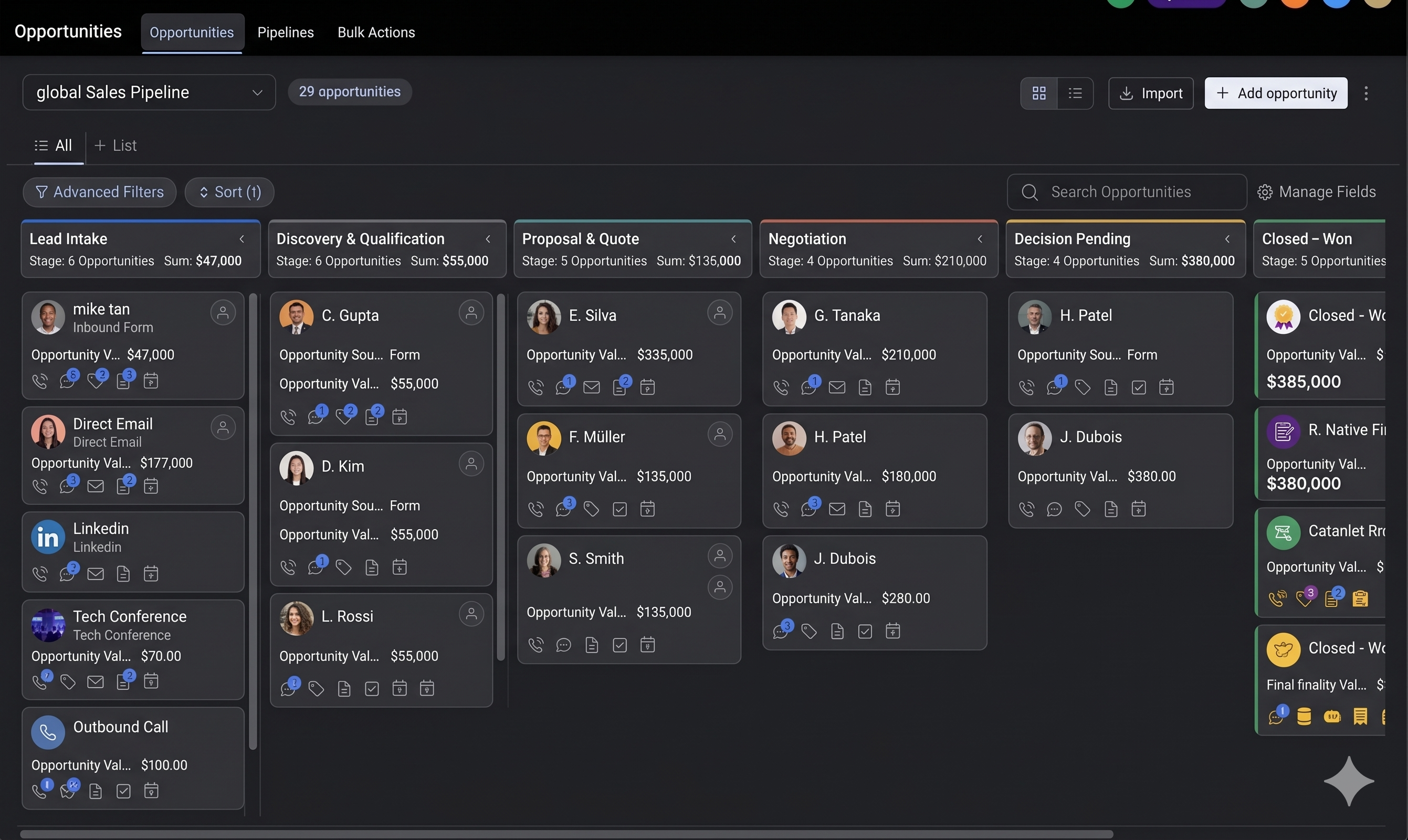Image resolution: width=1408 pixels, height=840 pixels.
Task: Open calendar icon on Direct Email card
Action: pyautogui.click(x=151, y=486)
